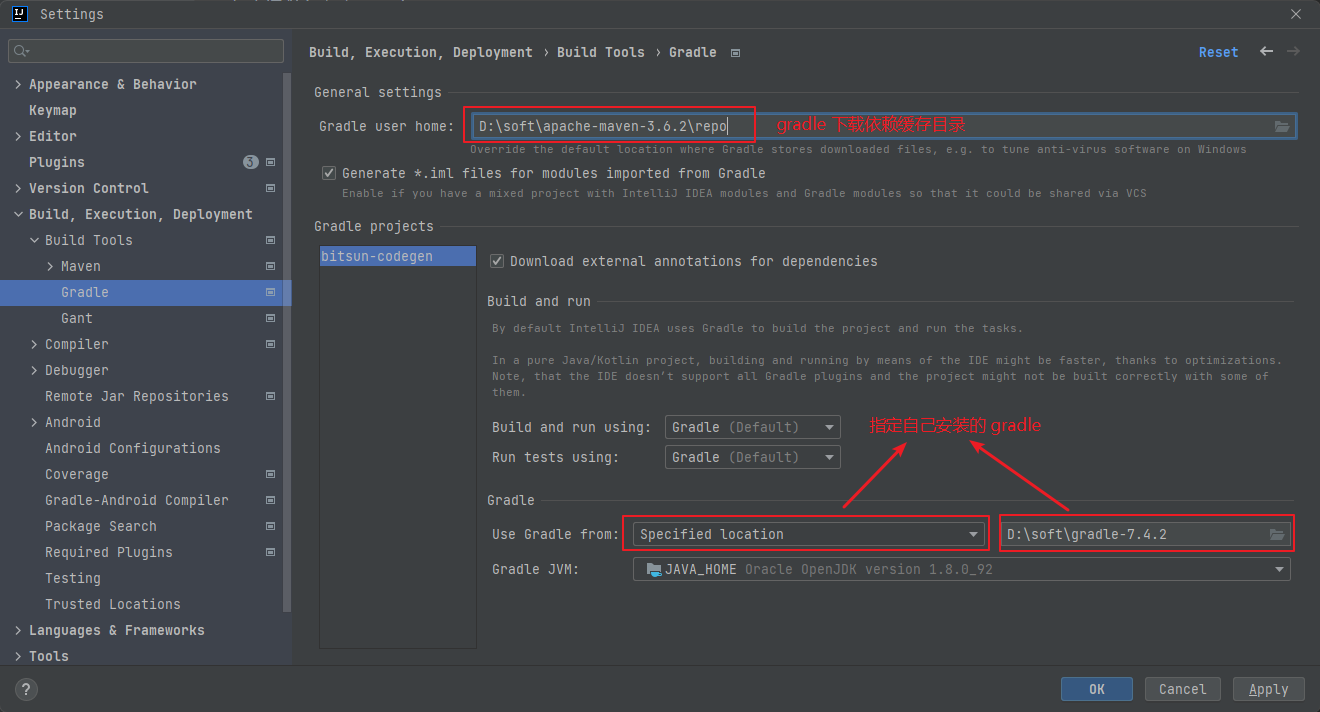Click the folder icon in the Gradle JVM field
Image resolution: width=1320 pixels, height=712 pixels.
(x=654, y=569)
